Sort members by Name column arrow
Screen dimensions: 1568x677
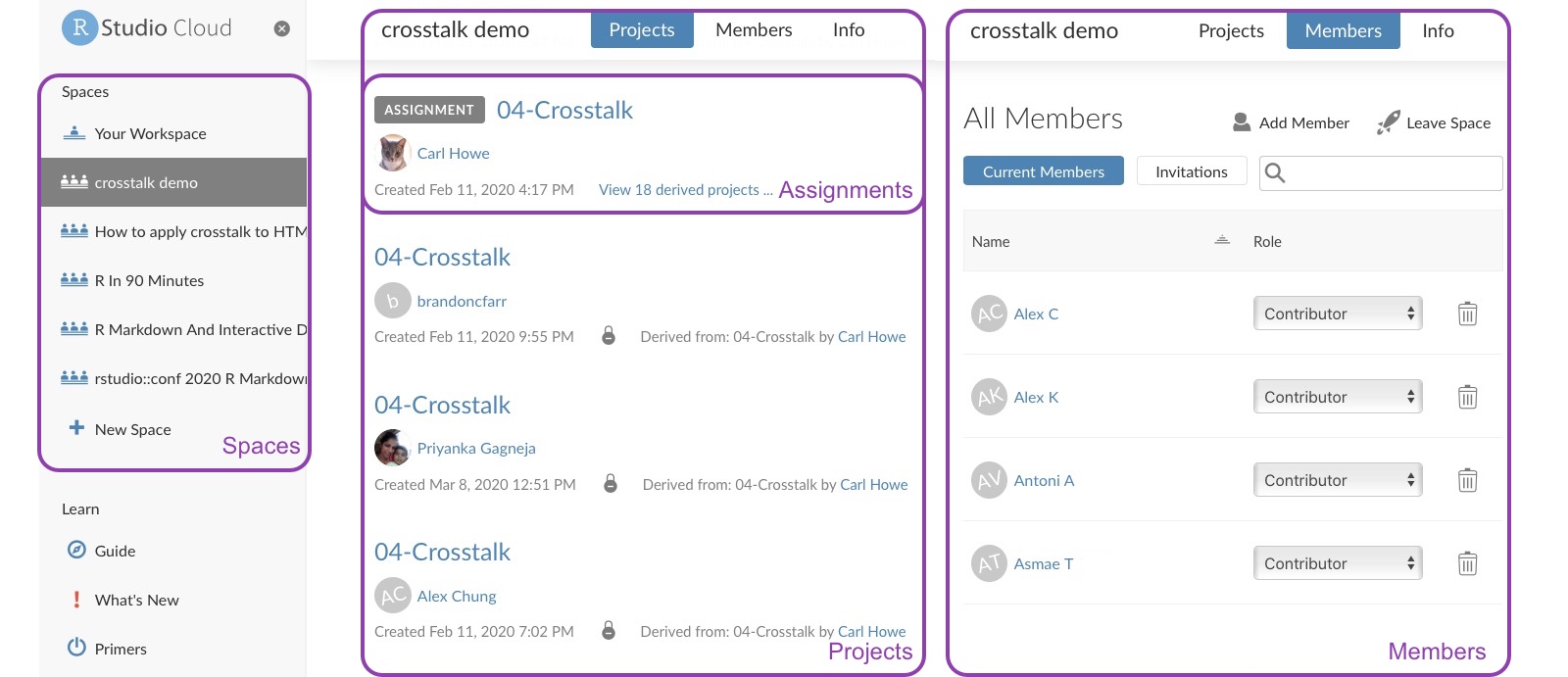click(1222, 241)
